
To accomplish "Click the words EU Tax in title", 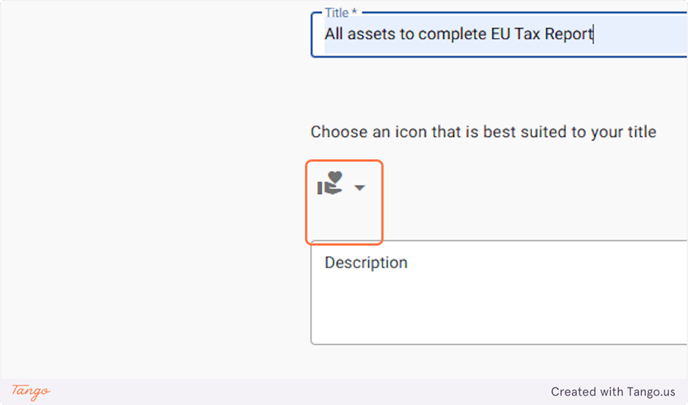I will [515, 34].
